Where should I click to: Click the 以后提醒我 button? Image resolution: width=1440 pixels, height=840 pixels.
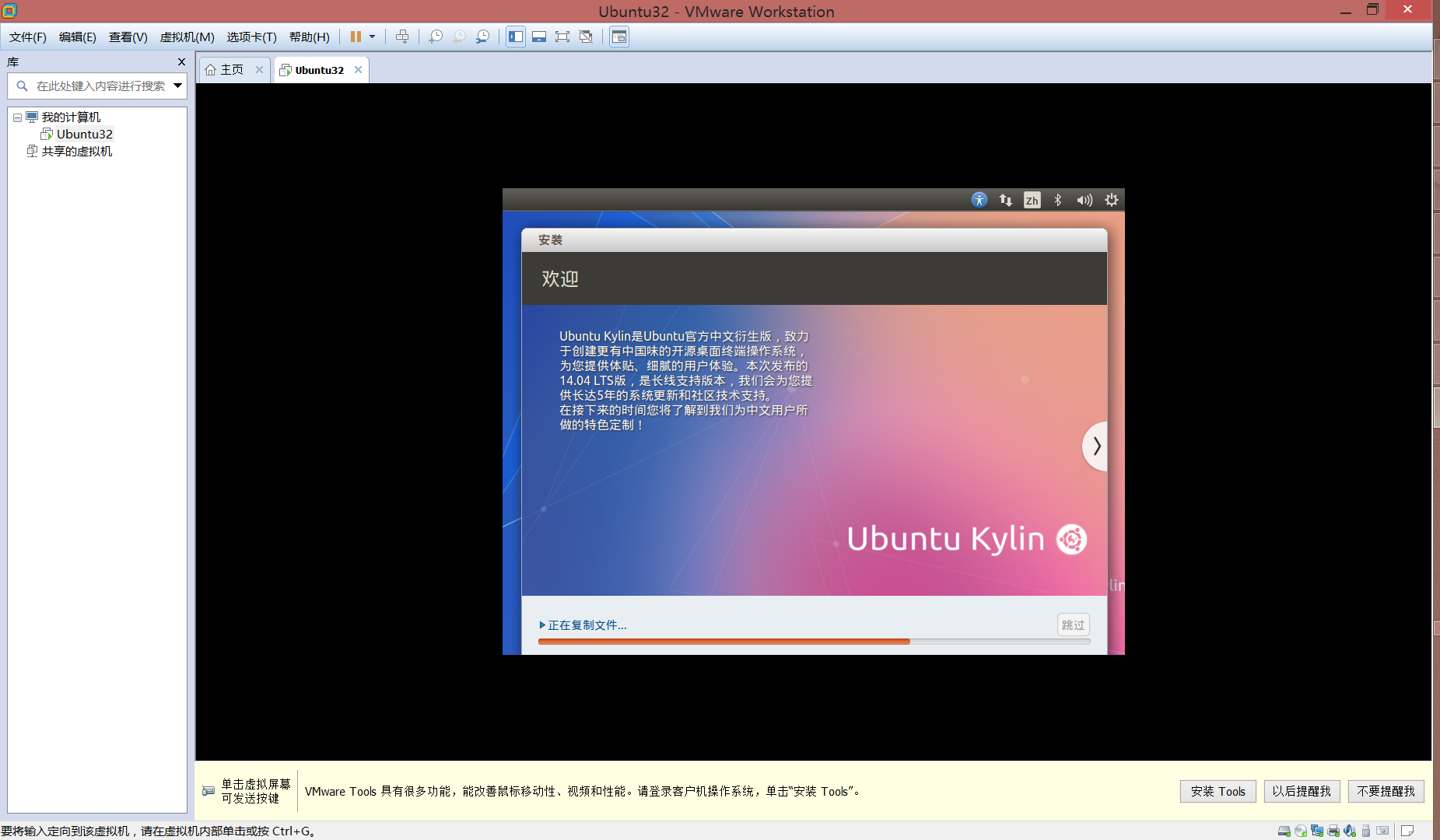click(x=1302, y=791)
